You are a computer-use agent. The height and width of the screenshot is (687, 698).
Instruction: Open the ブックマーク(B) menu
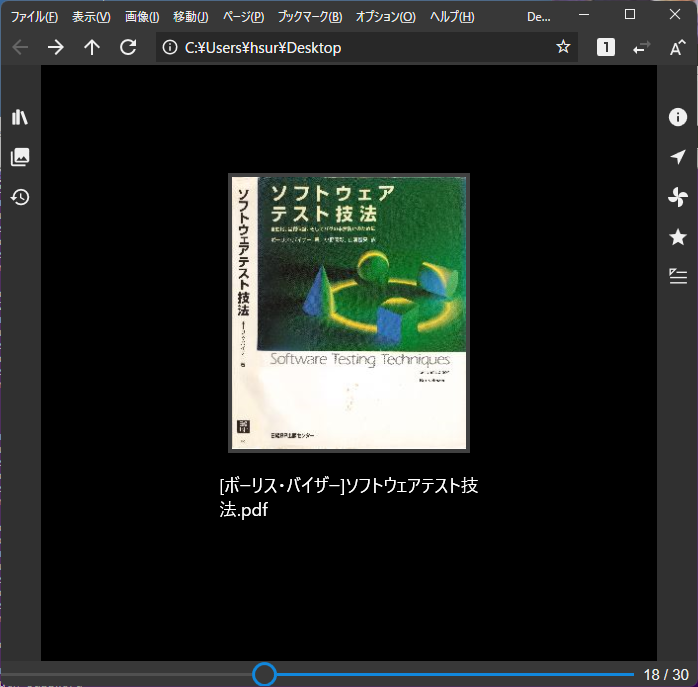click(x=309, y=17)
